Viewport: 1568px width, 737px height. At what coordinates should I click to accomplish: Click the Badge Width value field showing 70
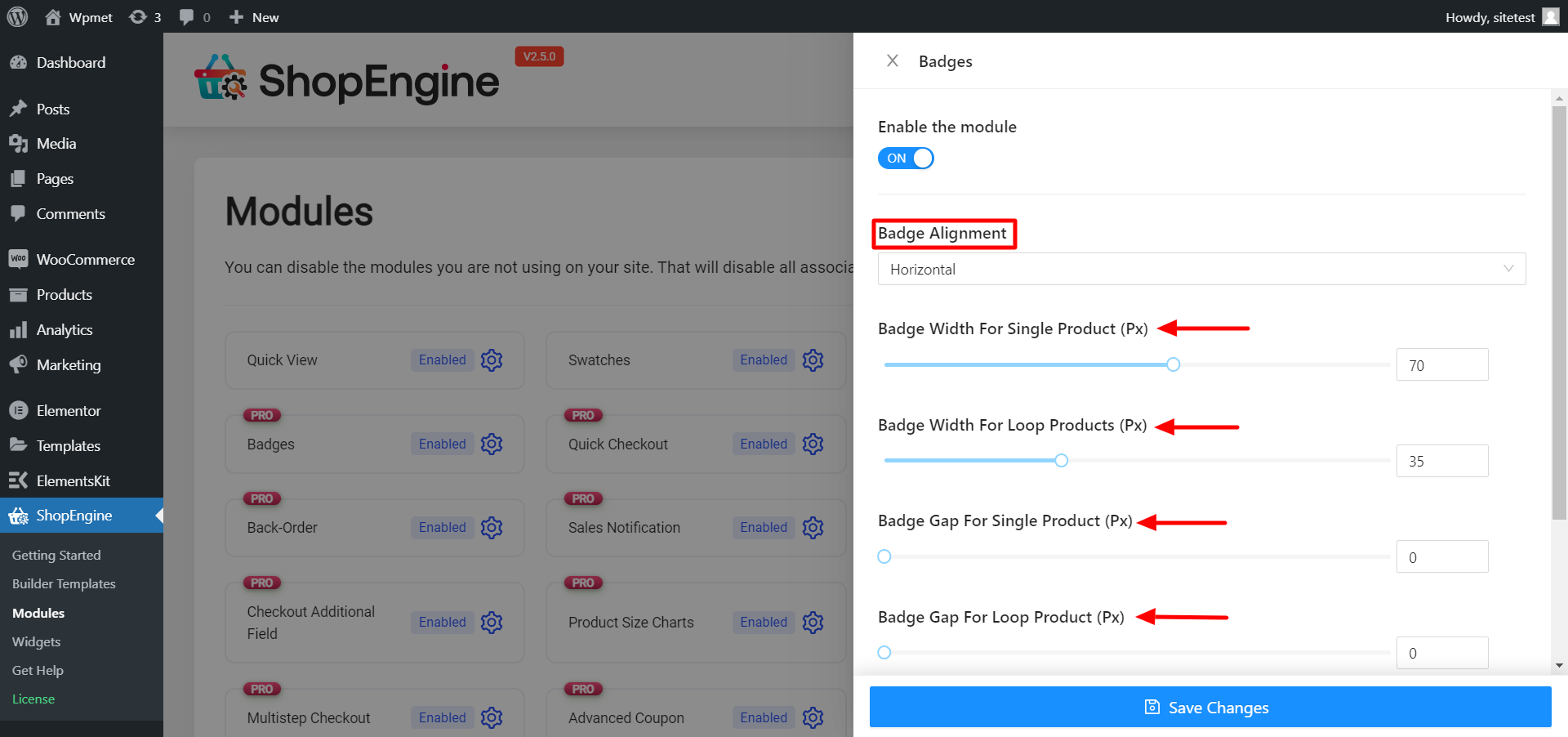[1441, 364]
